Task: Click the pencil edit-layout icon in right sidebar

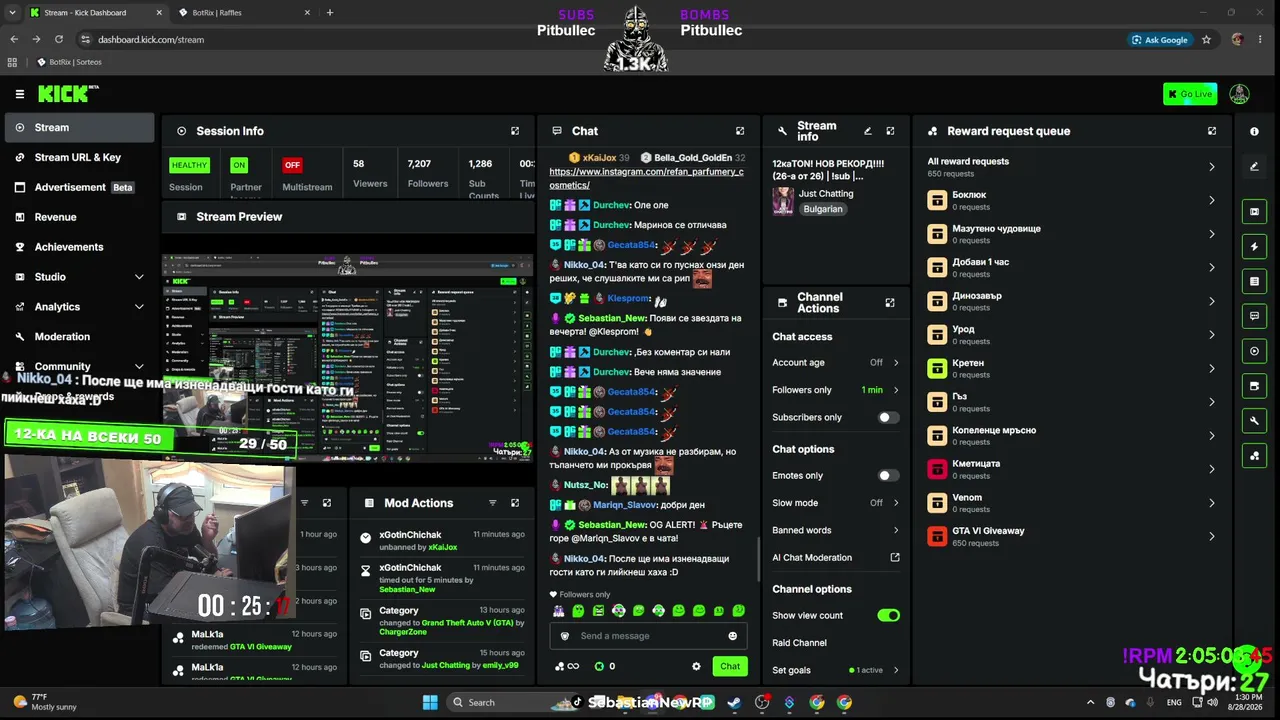Action: click(1254, 166)
